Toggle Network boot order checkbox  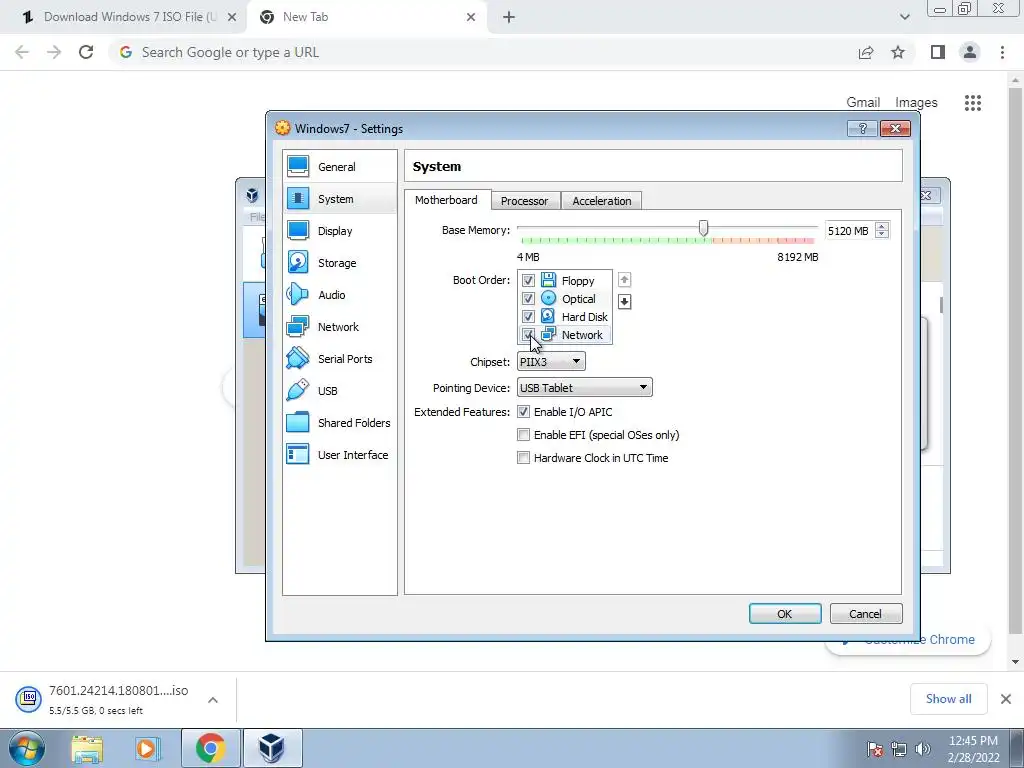click(528, 334)
